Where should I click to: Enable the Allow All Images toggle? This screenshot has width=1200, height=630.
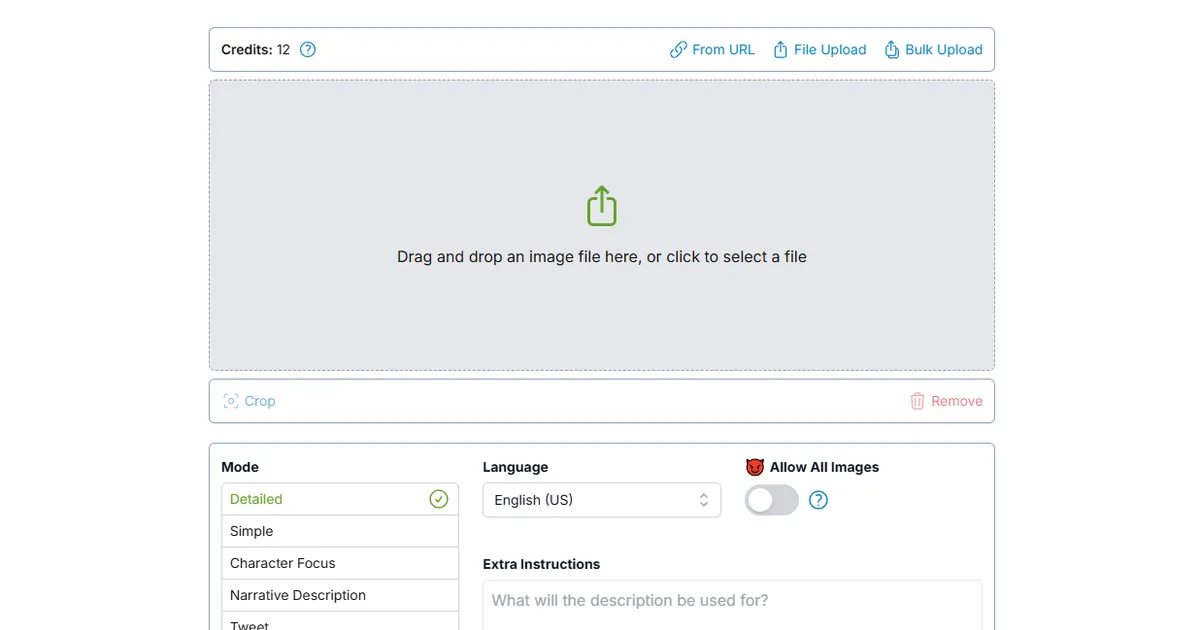(x=772, y=500)
